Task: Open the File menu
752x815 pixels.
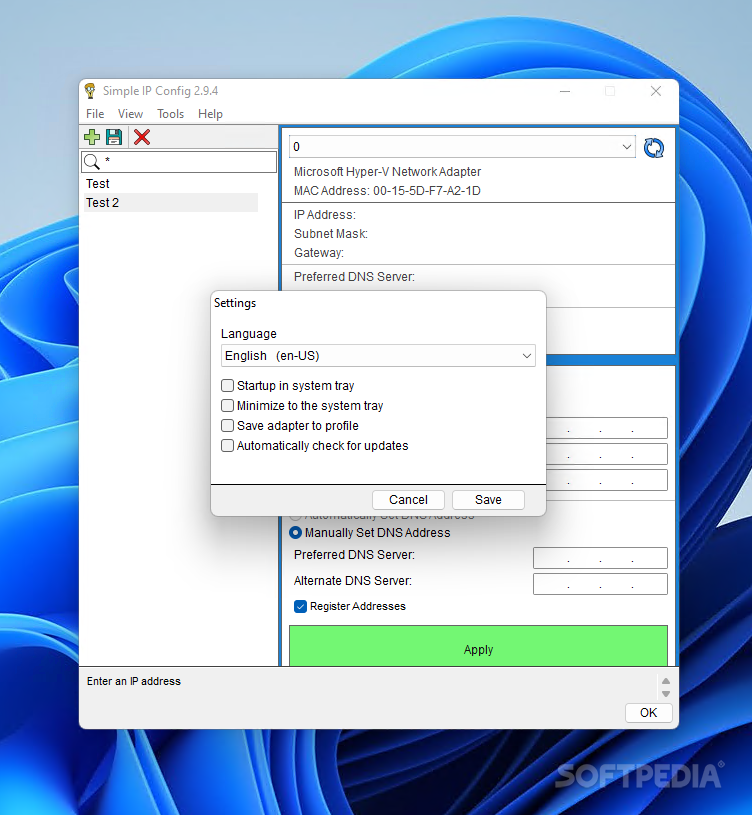Action: pyautogui.click(x=95, y=114)
